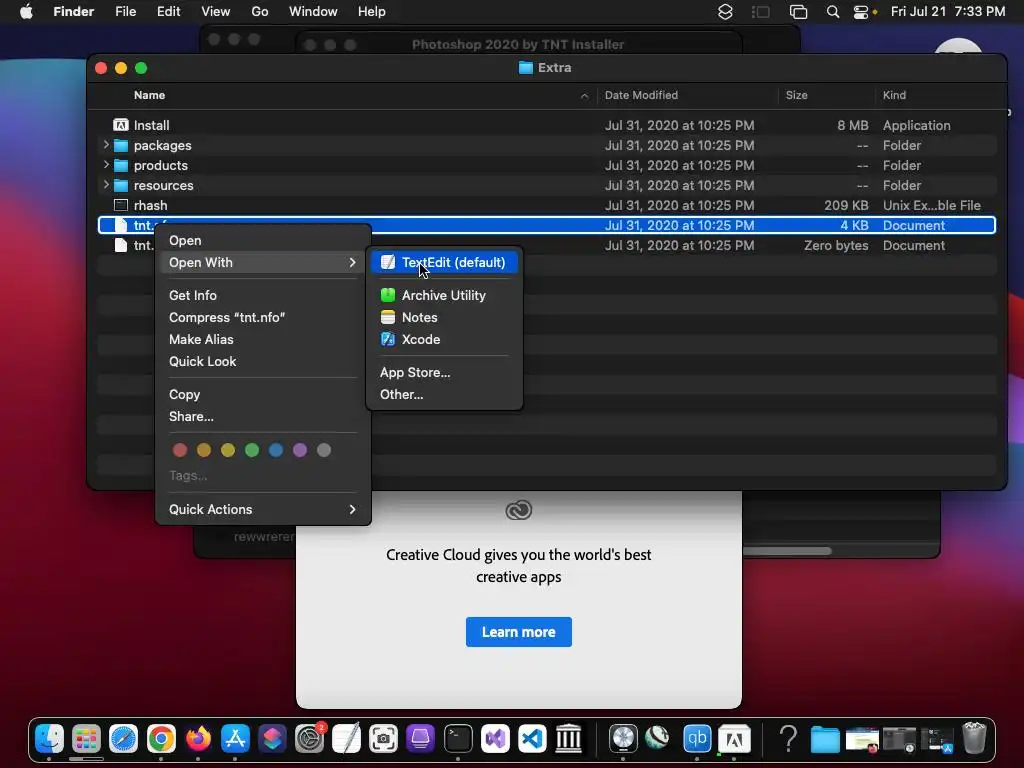Select Compress "tnt.nfo"

263,317
